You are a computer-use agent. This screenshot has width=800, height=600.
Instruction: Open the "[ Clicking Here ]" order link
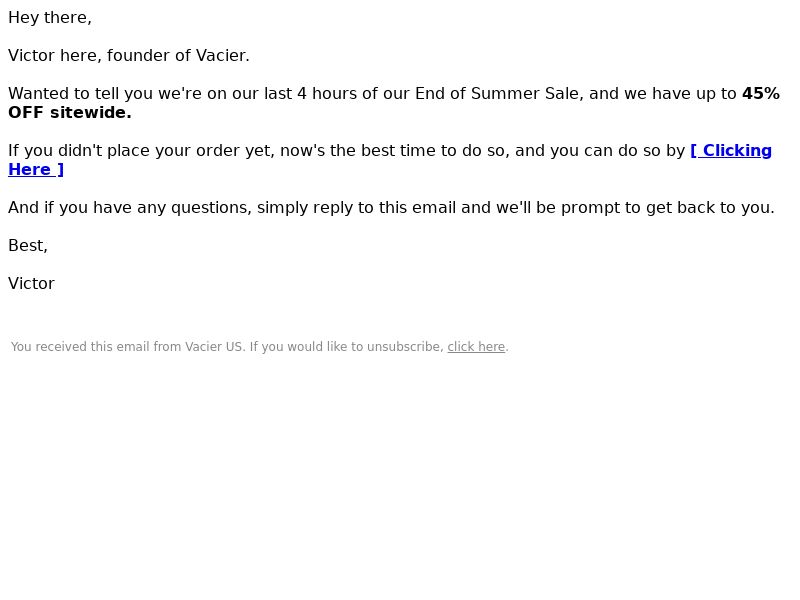[x=731, y=151]
